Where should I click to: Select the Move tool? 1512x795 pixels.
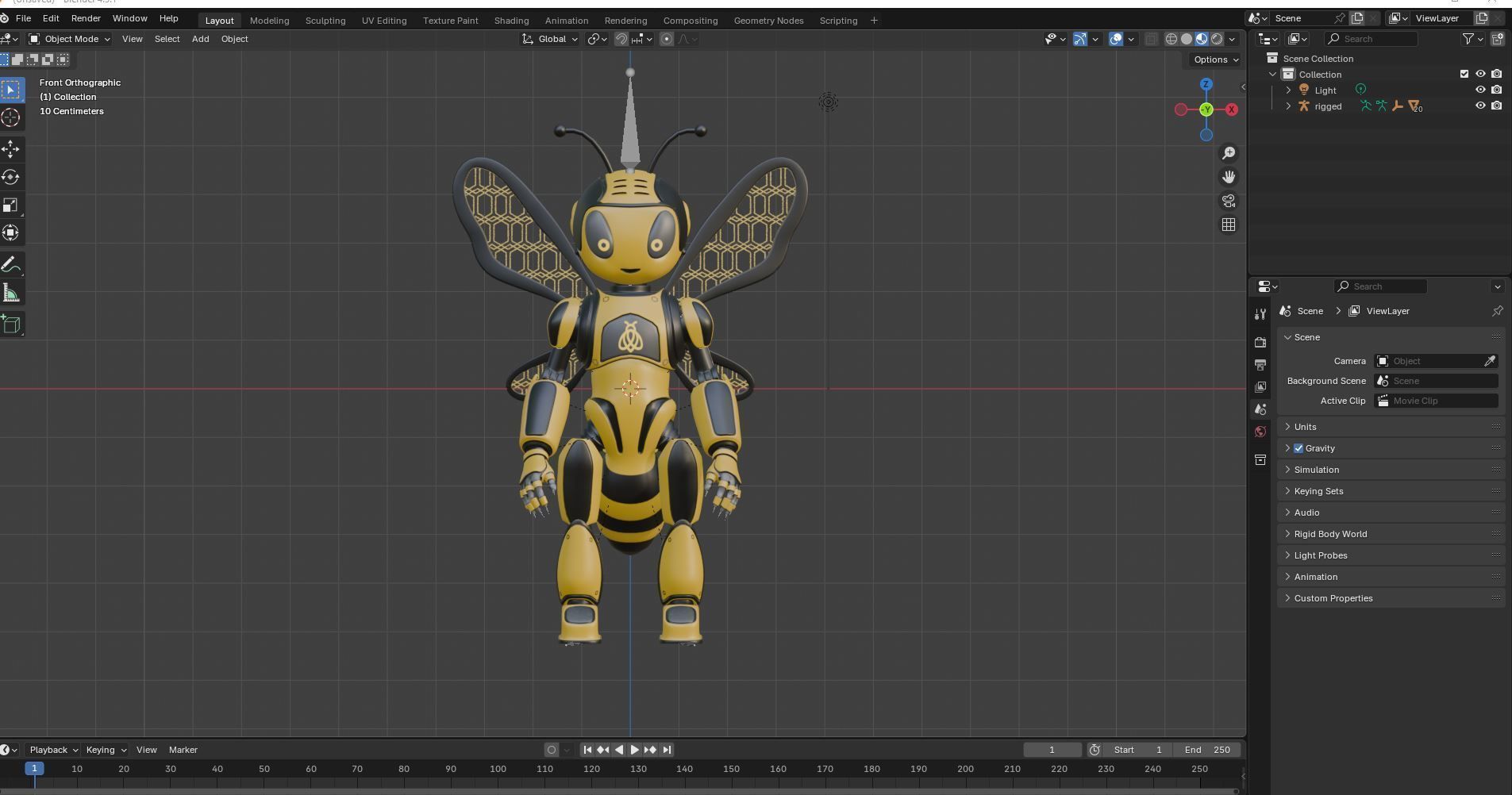pyautogui.click(x=11, y=148)
